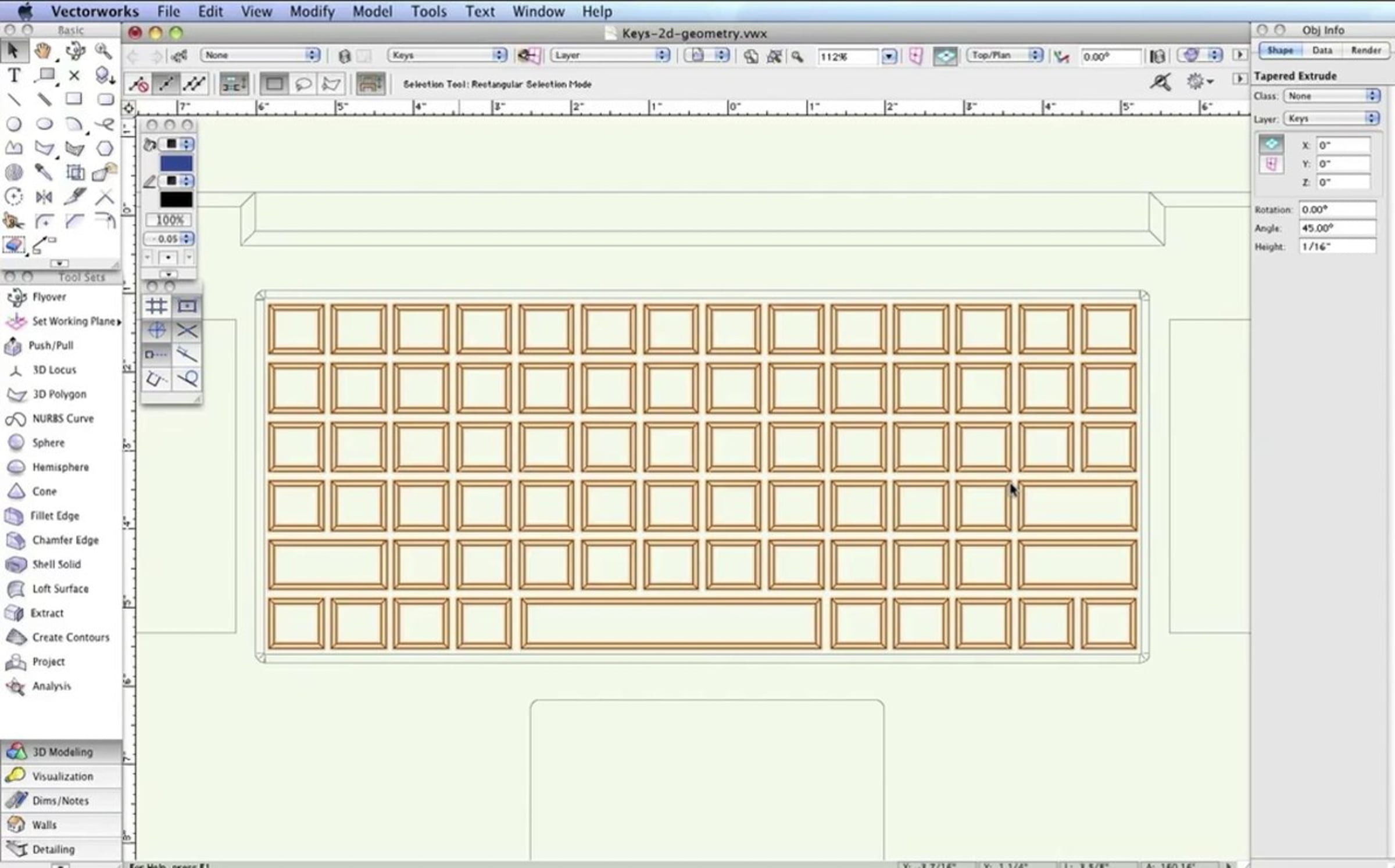
Task: Open the Visualization tool set
Action: coord(62,776)
